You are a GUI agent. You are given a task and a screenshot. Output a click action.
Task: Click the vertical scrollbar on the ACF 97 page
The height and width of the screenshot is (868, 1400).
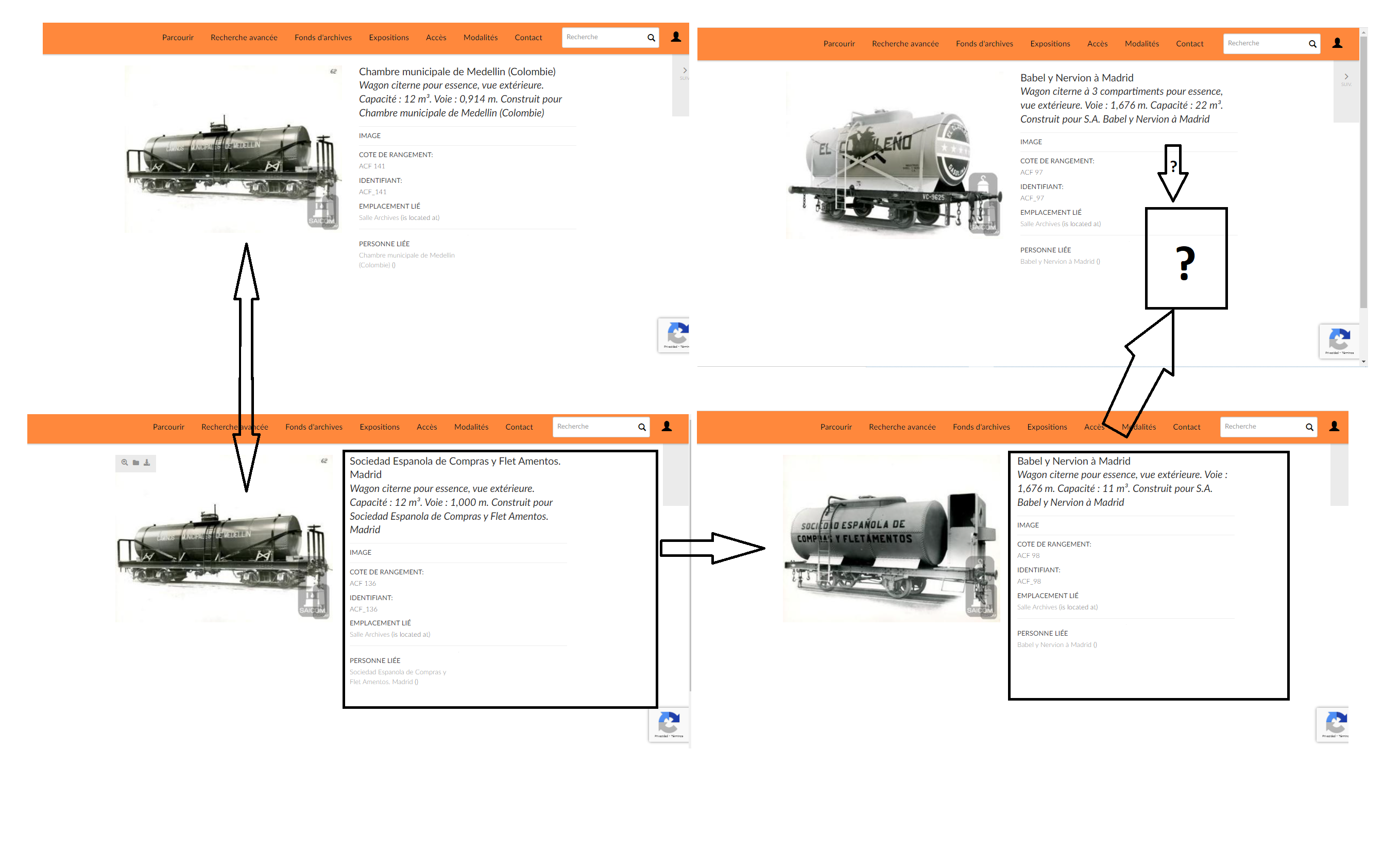(1364, 172)
